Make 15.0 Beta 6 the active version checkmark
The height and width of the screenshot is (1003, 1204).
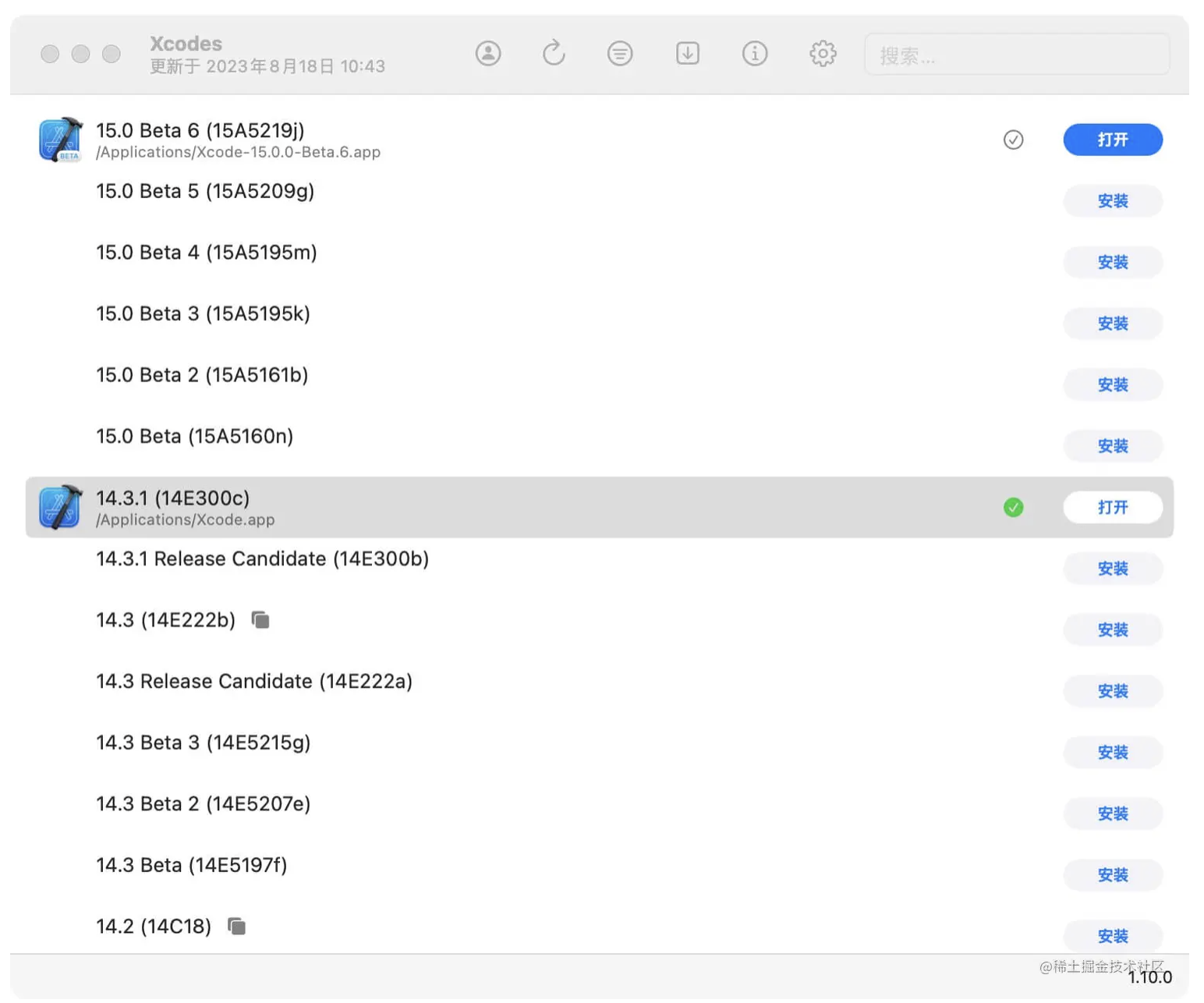1013,140
